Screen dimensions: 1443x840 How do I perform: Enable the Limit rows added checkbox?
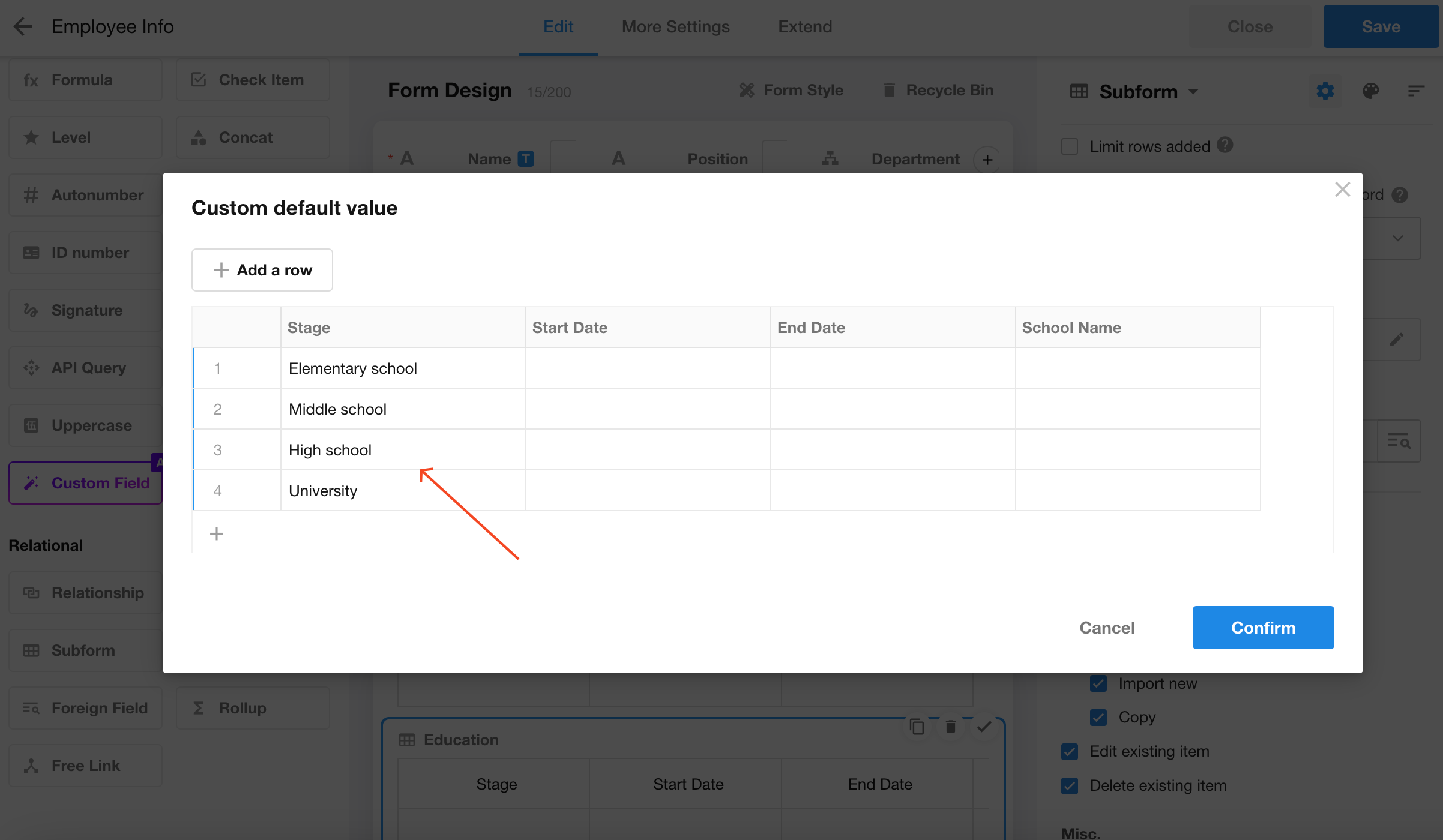pos(1070,146)
